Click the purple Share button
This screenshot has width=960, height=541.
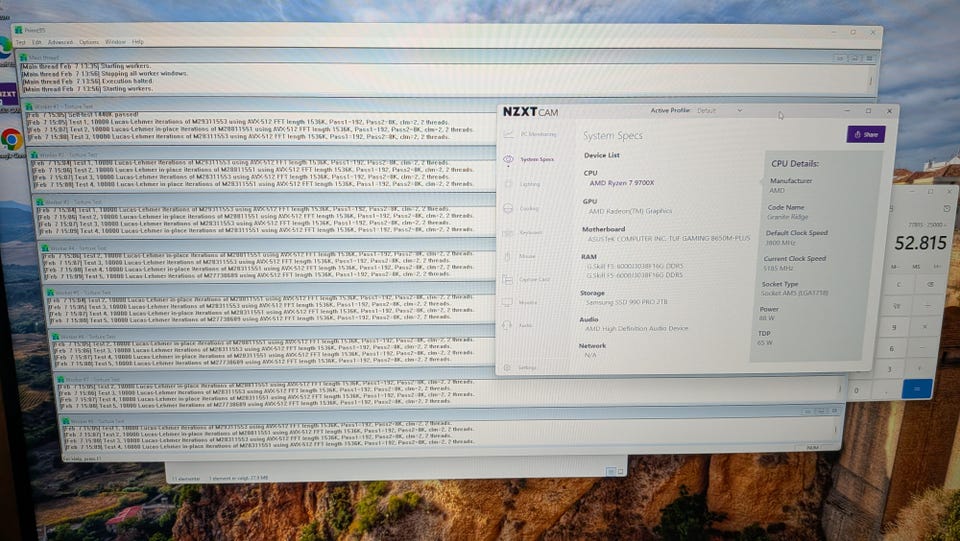866,134
